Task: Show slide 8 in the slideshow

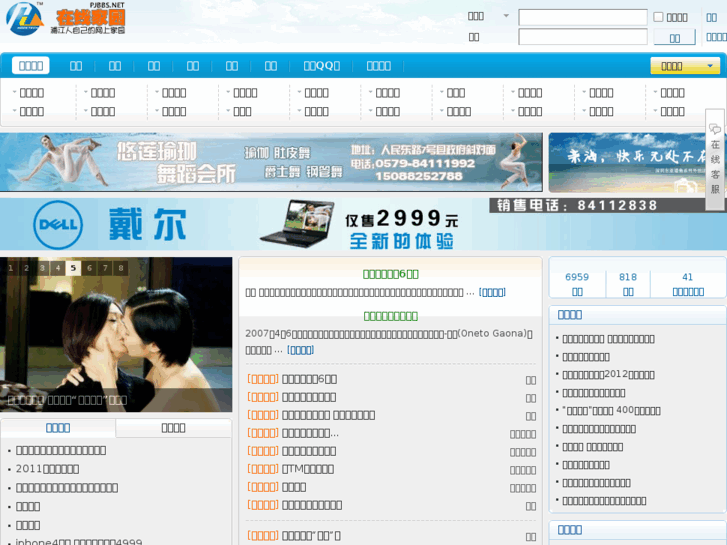Action: 121,268
